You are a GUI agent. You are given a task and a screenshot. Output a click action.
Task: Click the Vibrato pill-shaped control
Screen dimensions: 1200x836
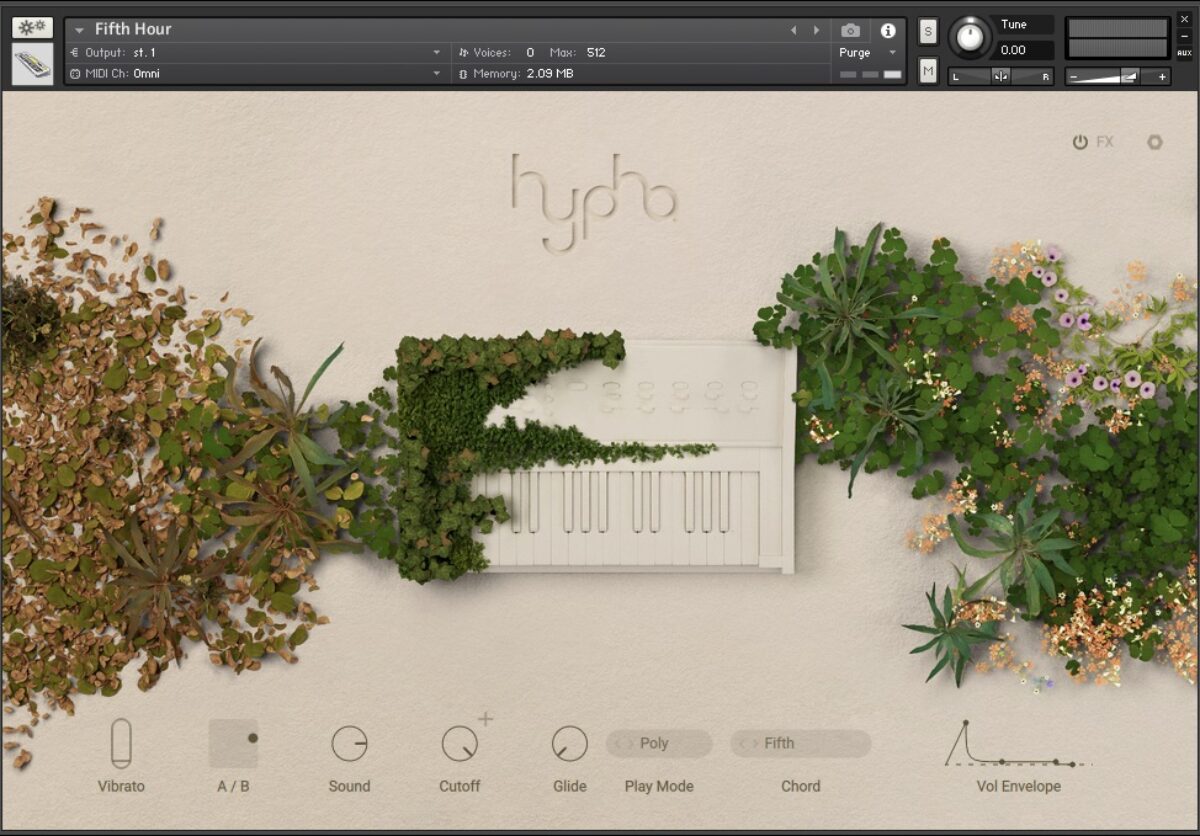coord(121,744)
